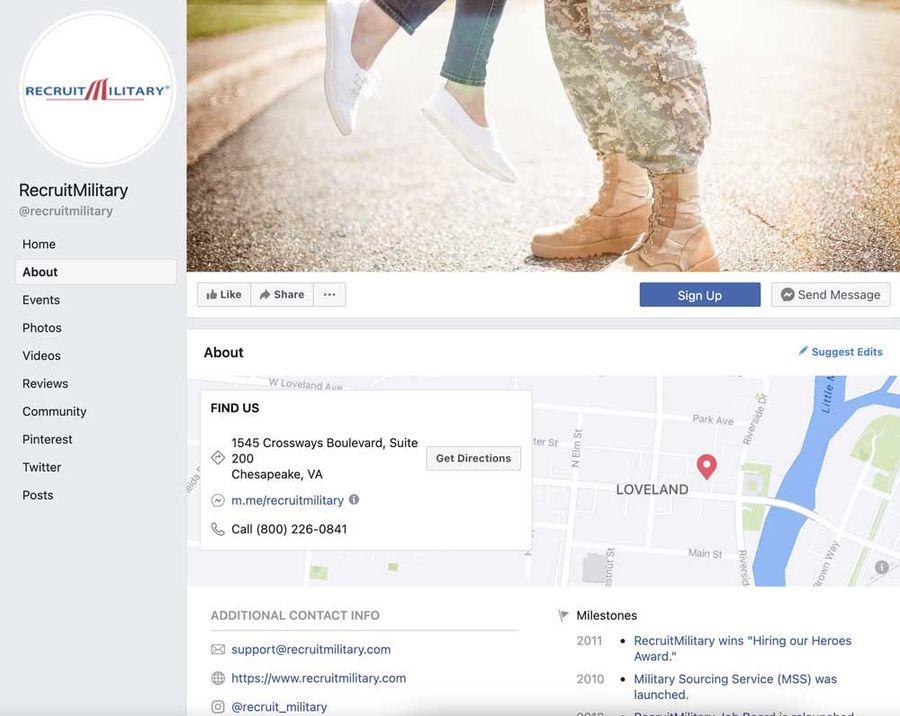Screen dimensions: 900x716
Task: Click the cover photo of boots
Action: (543, 136)
